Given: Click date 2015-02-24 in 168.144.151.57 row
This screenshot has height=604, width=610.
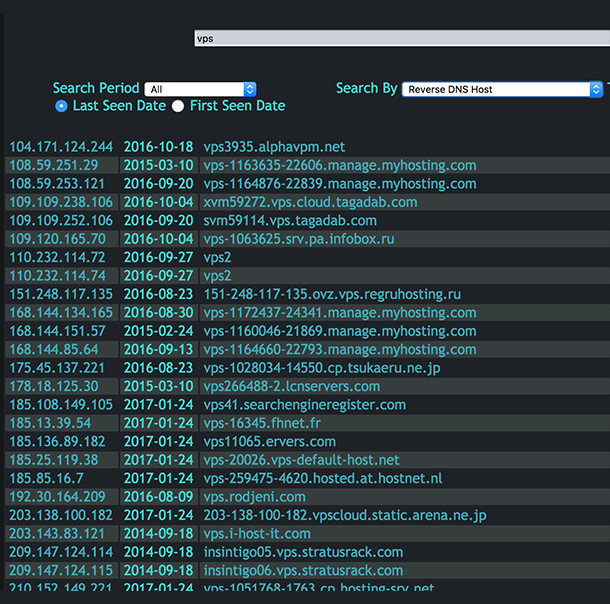Looking at the screenshot, I should pyautogui.click(x=158, y=331).
